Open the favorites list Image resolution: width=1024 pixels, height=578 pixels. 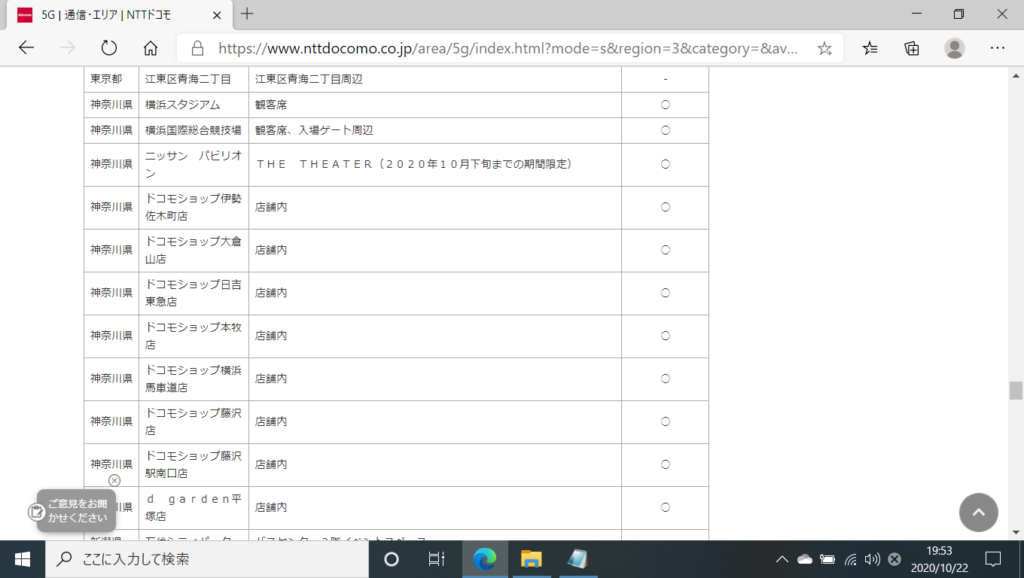tap(870, 48)
